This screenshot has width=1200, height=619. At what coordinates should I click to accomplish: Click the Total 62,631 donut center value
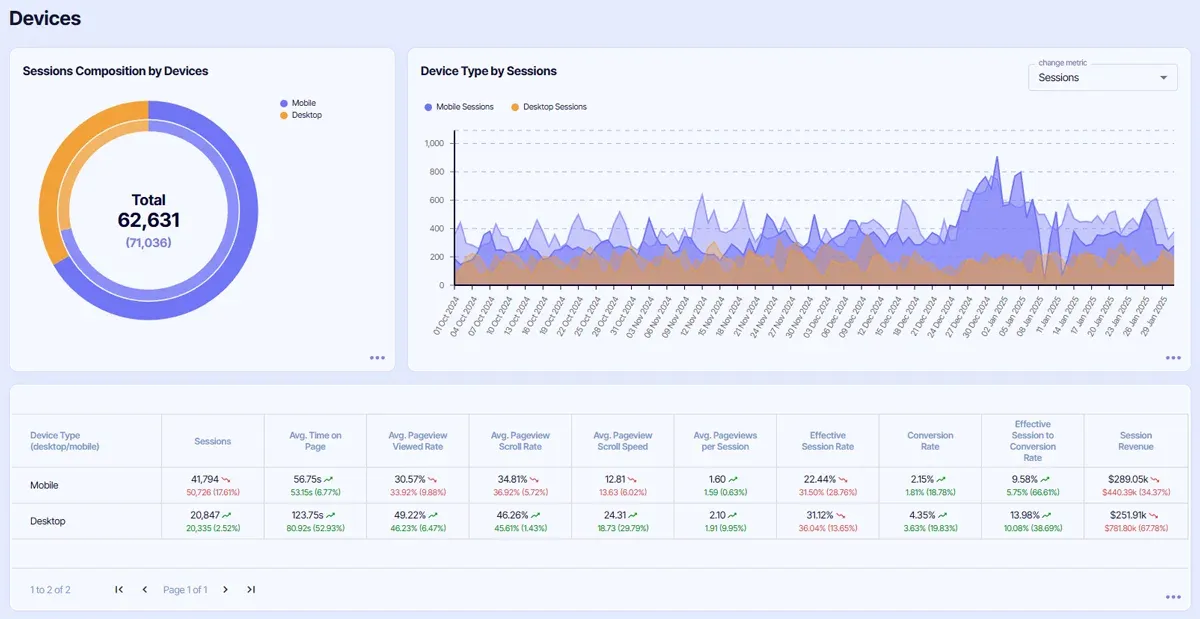tap(149, 220)
